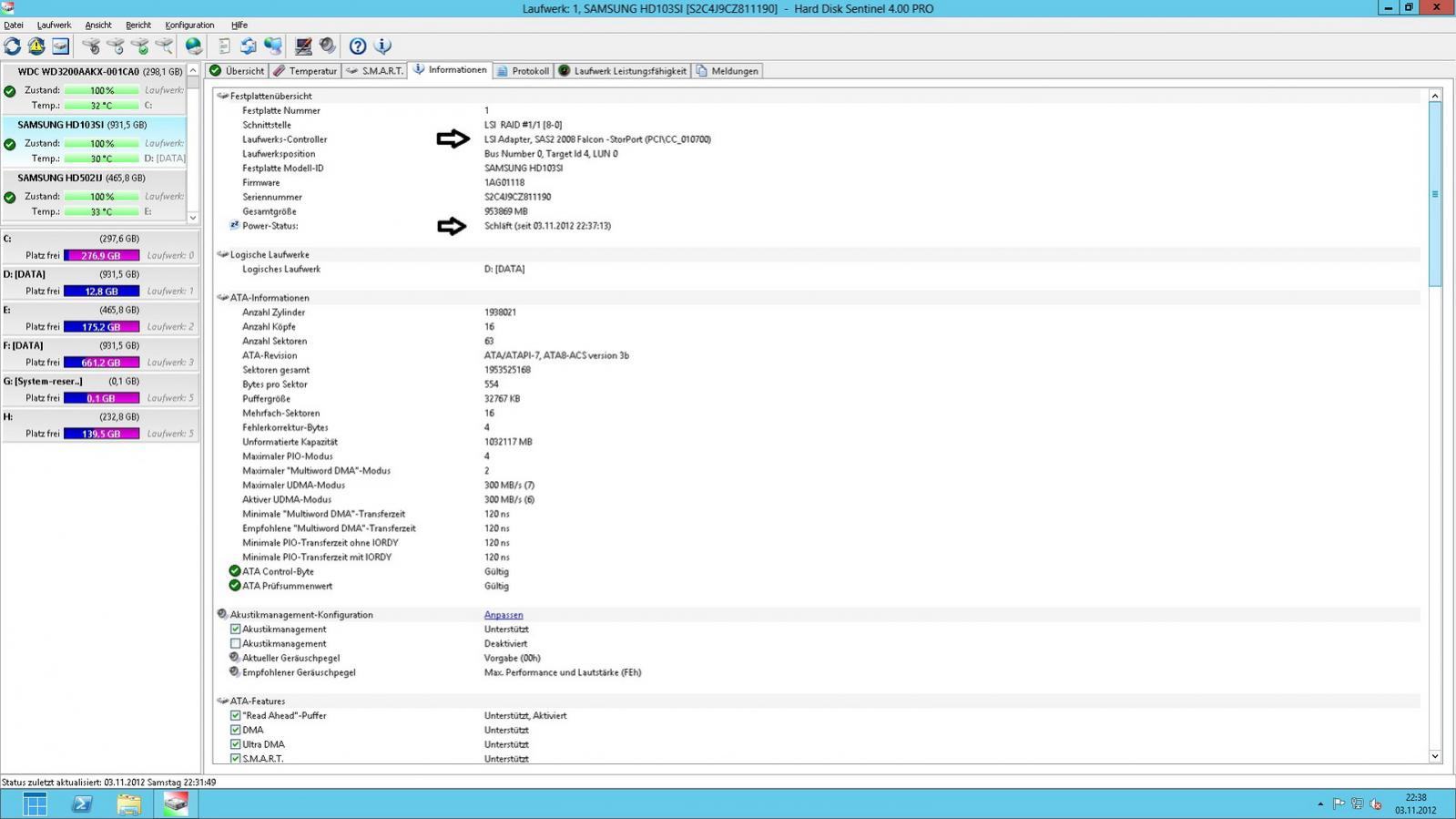Click the hard disk image toolbar icon
Viewport: 1456px width, 819px height.
60,46
